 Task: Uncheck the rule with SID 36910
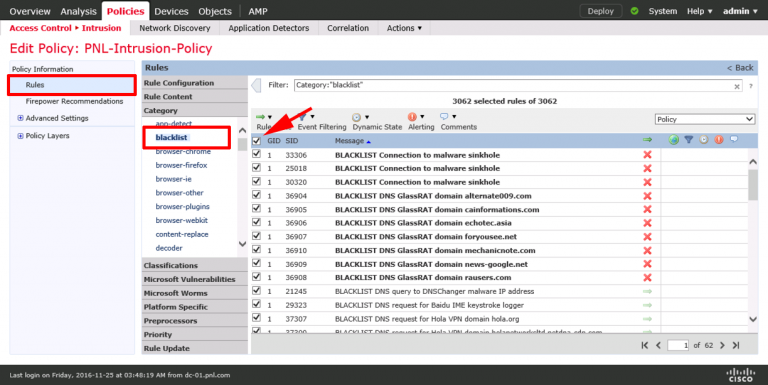coord(256,249)
